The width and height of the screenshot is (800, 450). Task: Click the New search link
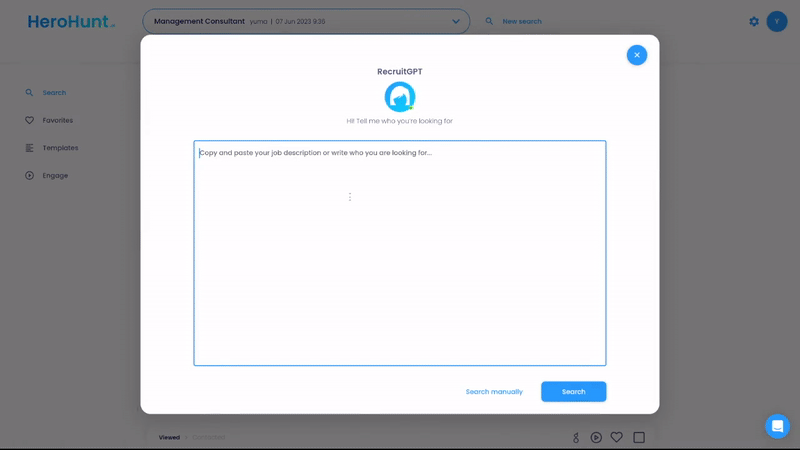point(522,21)
